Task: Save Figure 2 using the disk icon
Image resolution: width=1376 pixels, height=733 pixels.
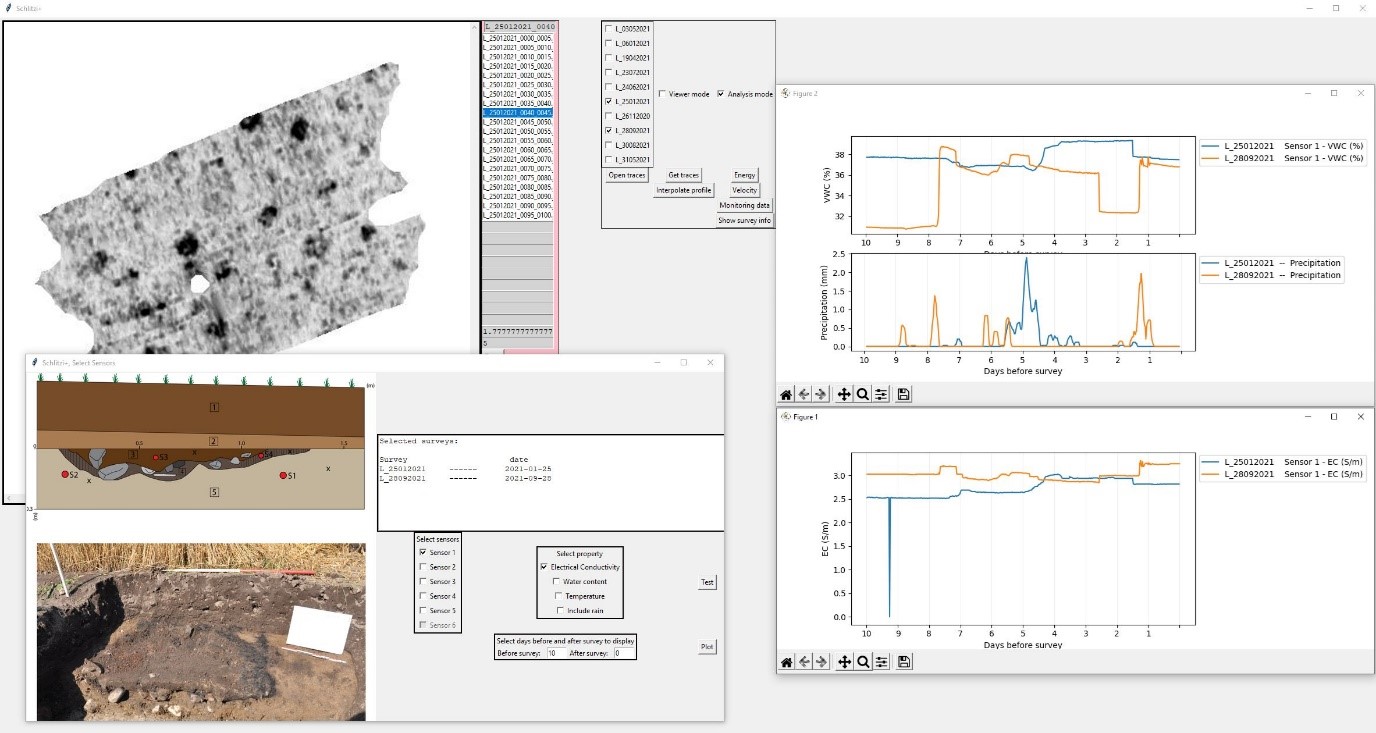Action: coord(904,395)
